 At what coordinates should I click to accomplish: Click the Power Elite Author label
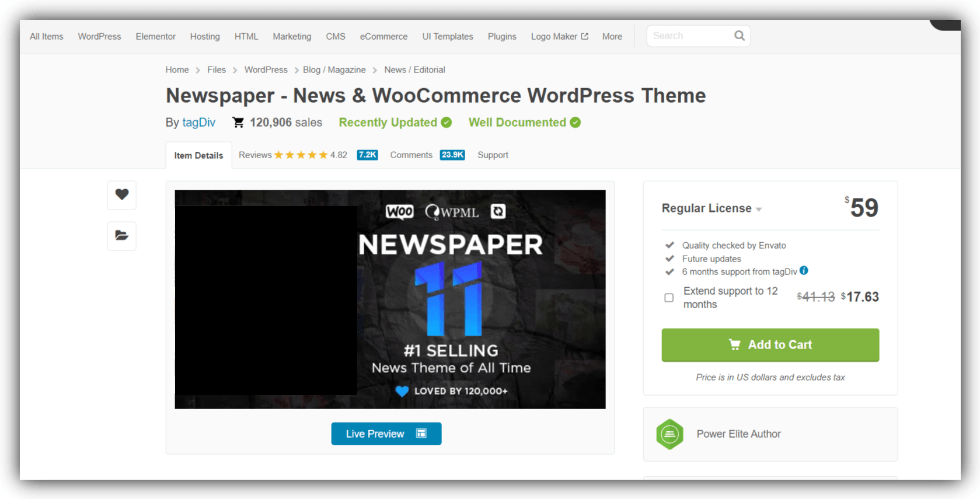(x=739, y=434)
